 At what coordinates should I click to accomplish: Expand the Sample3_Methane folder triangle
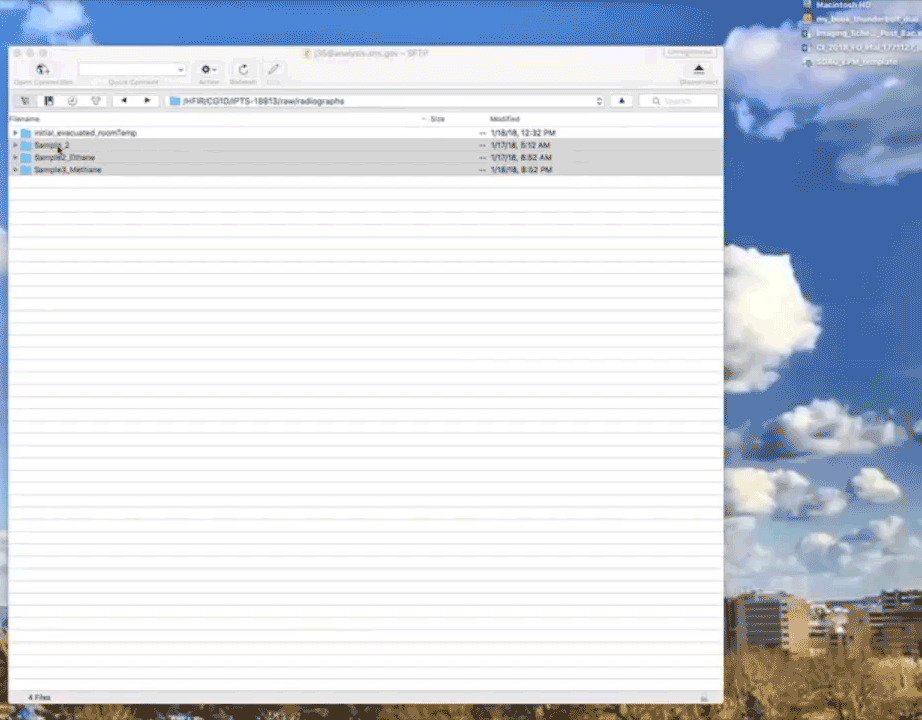point(15,170)
